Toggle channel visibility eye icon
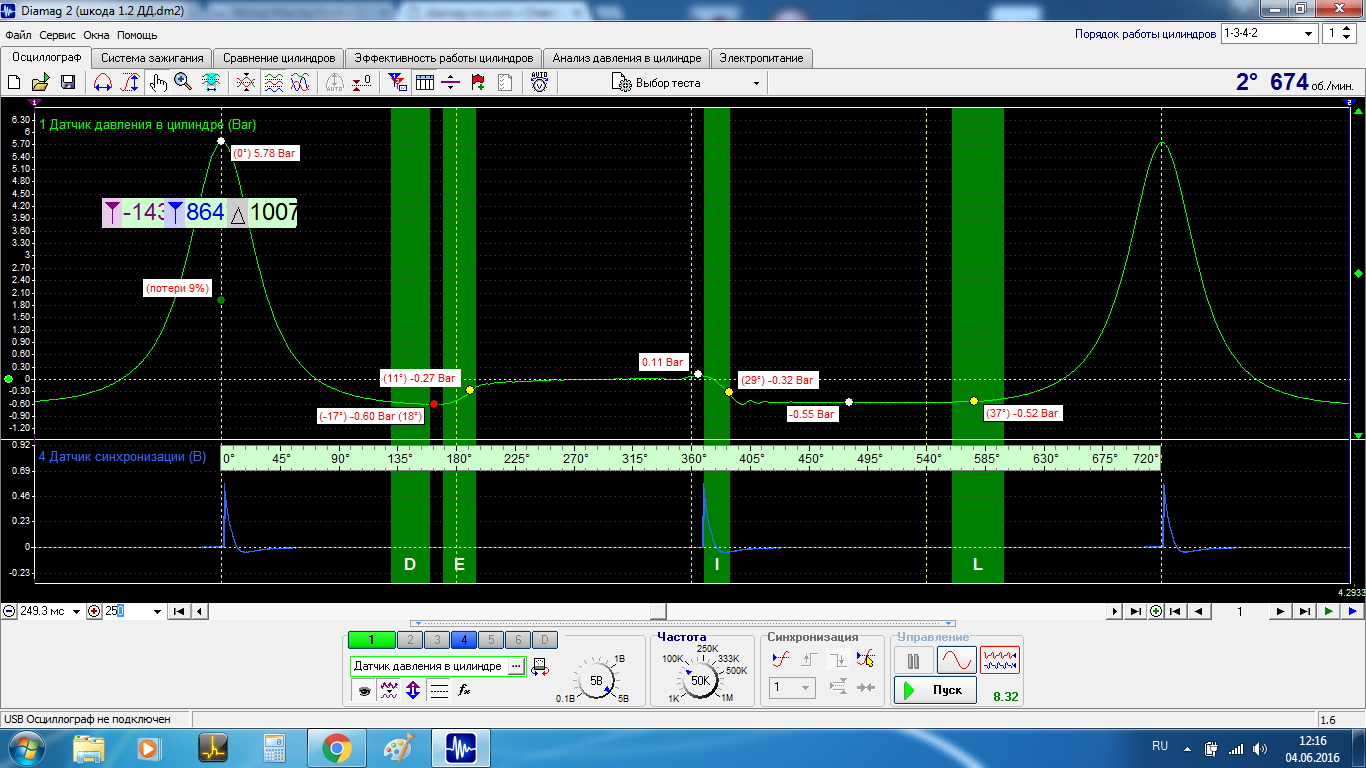Viewport: 1366px width, 768px height. point(363,690)
